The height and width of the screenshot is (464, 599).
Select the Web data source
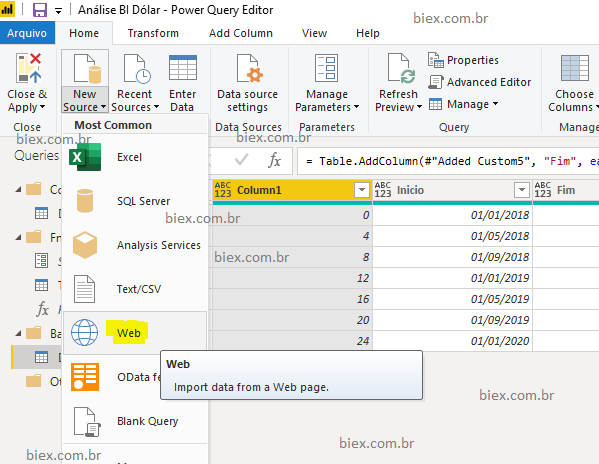tap(135, 333)
